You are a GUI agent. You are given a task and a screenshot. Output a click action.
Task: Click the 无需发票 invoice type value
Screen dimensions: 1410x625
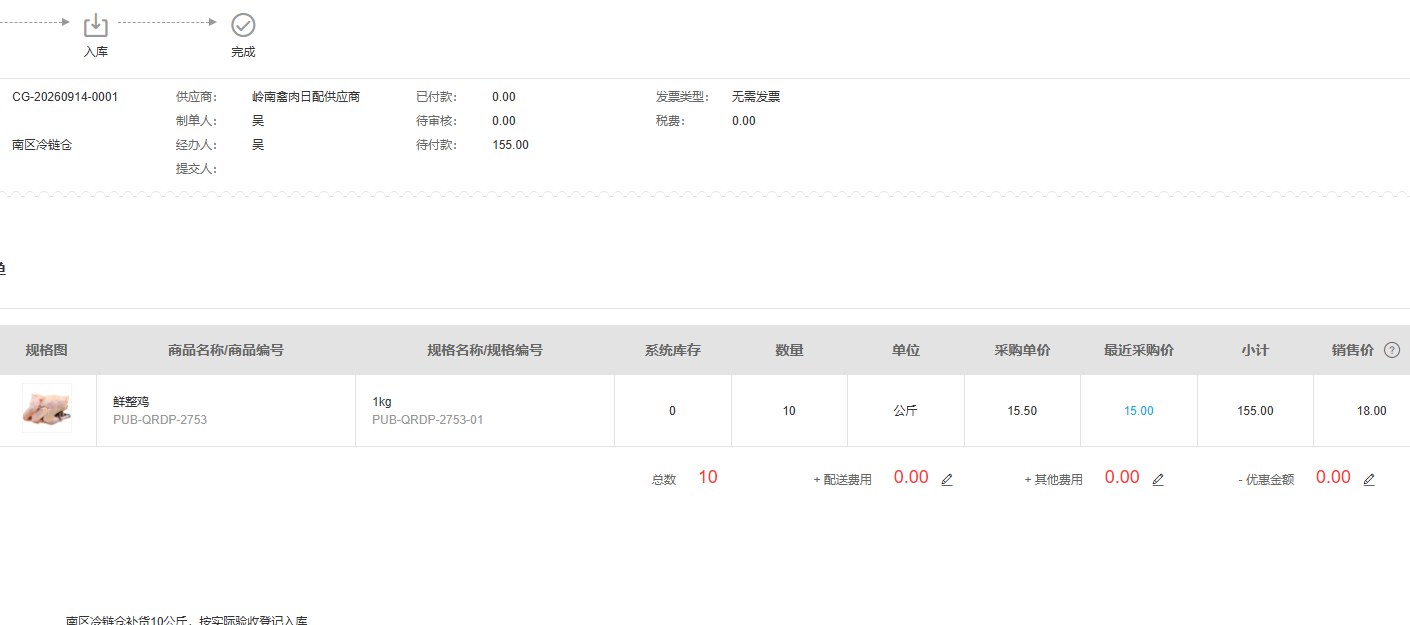(x=756, y=97)
